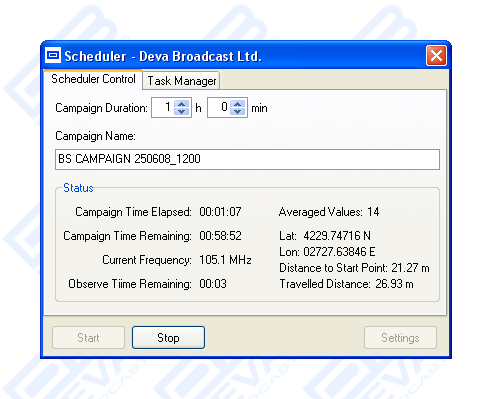Screen dimensions: 492x399
Task: Click the Status group label
Action: pos(78,188)
